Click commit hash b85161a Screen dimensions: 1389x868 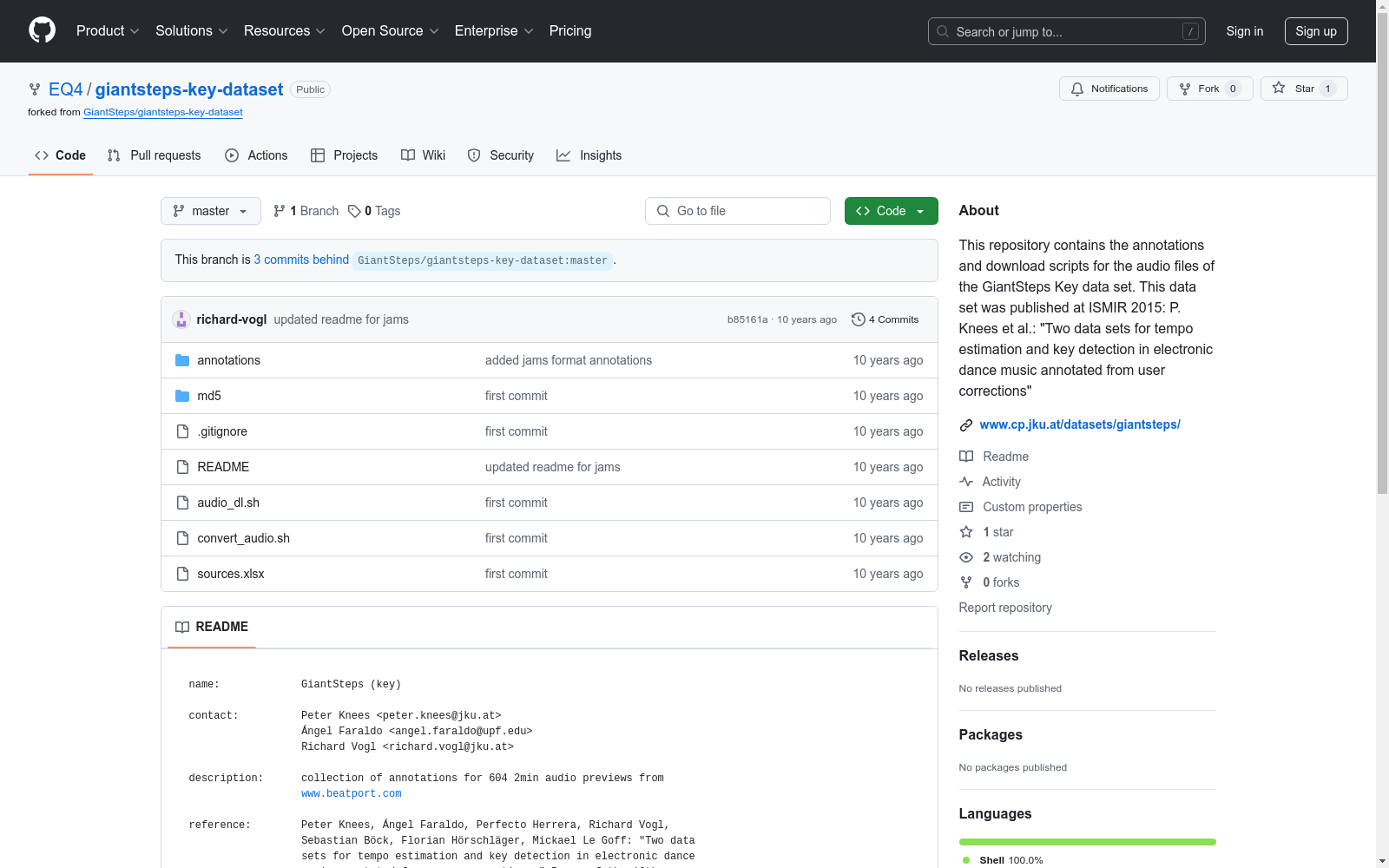tap(747, 319)
